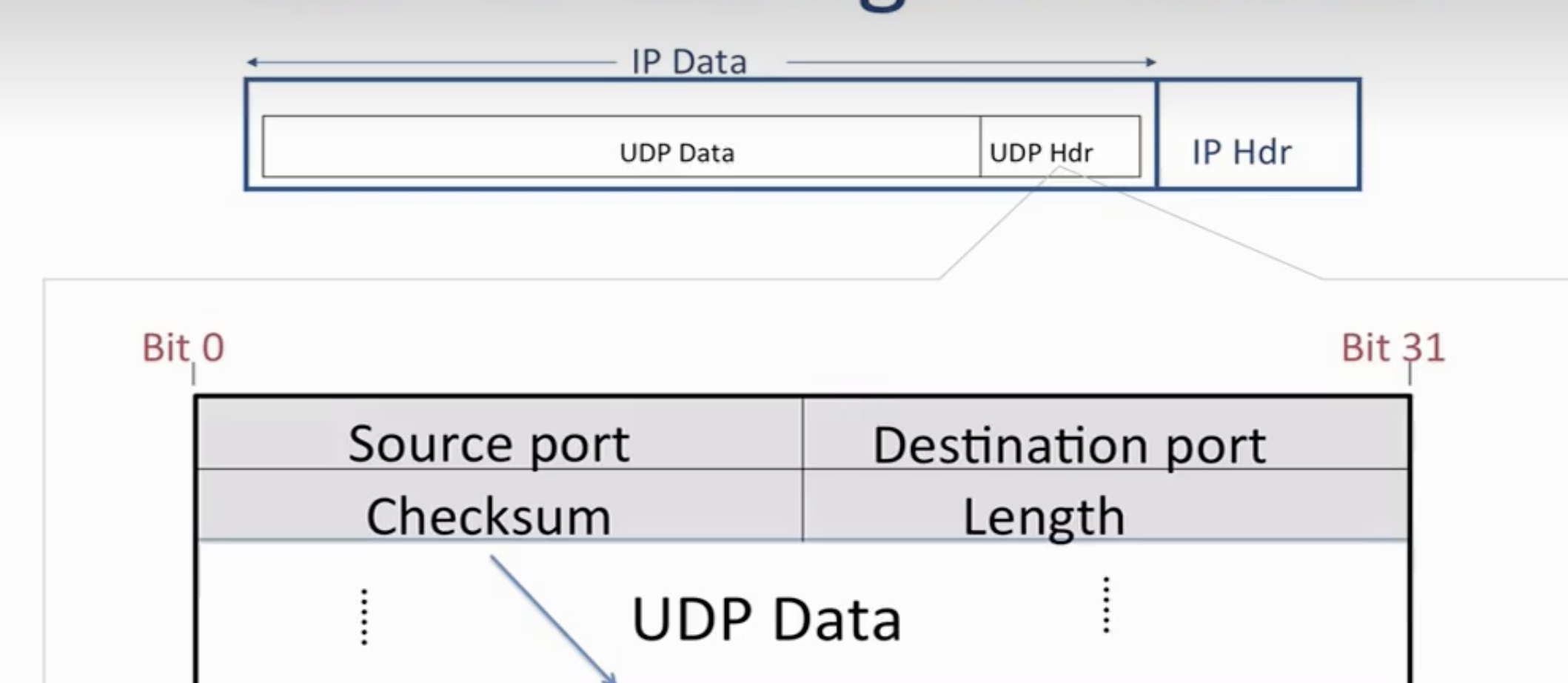This screenshot has width=1568, height=683.
Task: Click the right arrowhead of the IP Data span
Action: tap(1150, 62)
